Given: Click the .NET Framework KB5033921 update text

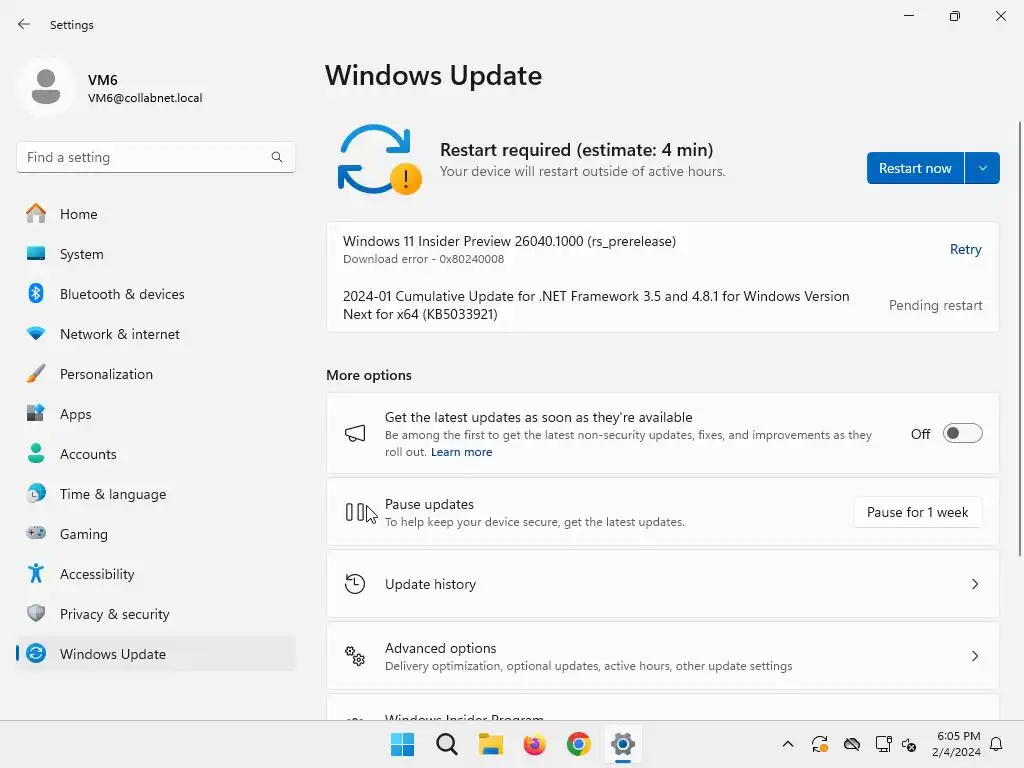Looking at the screenshot, I should (x=596, y=305).
